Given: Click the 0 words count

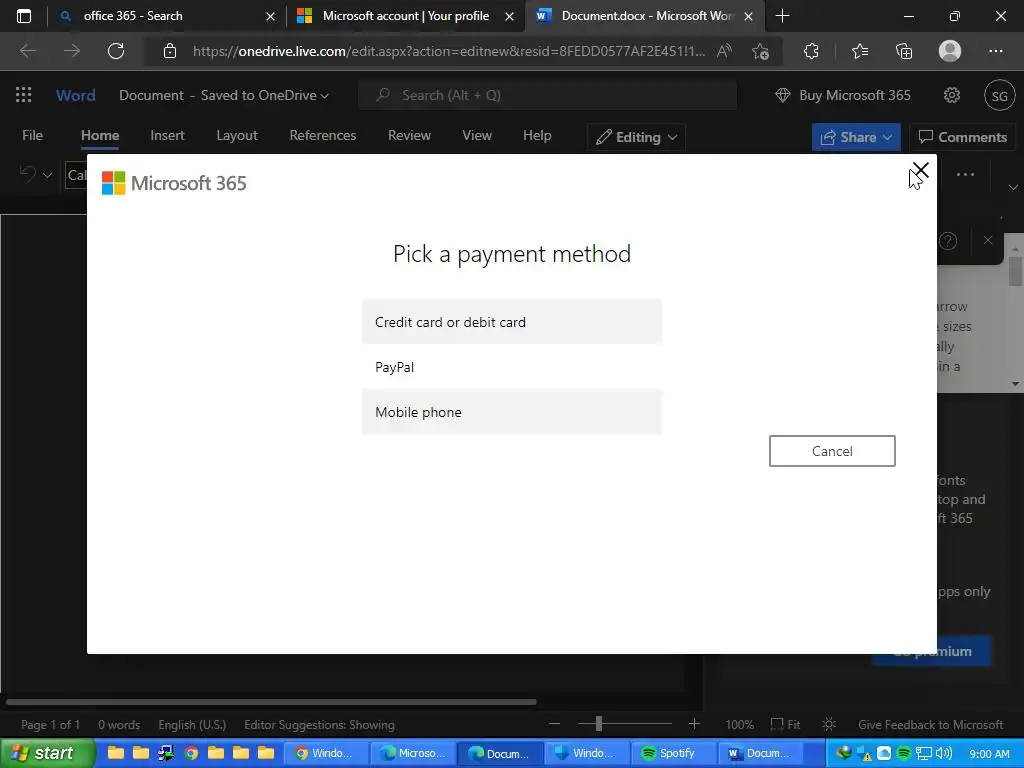Looking at the screenshot, I should coord(119,725).
